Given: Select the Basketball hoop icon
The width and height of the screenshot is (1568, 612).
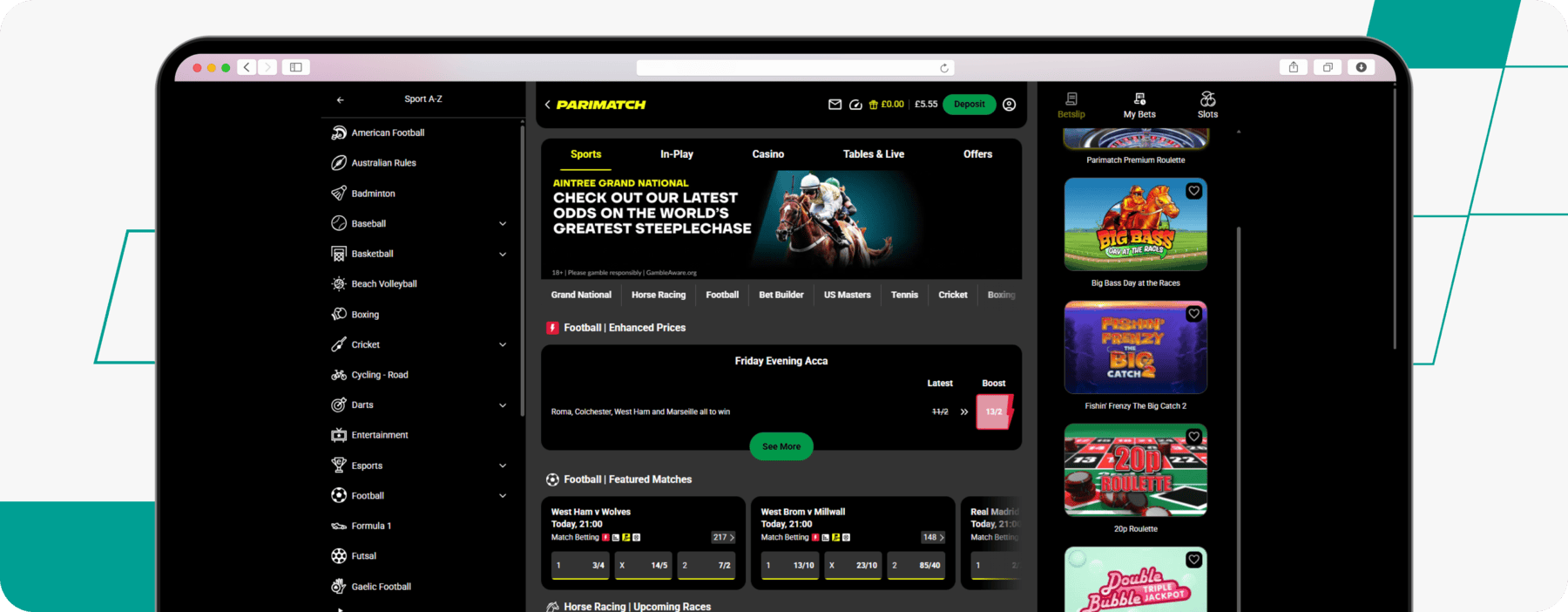Looking at the screenshot, I should coord(339,254).
